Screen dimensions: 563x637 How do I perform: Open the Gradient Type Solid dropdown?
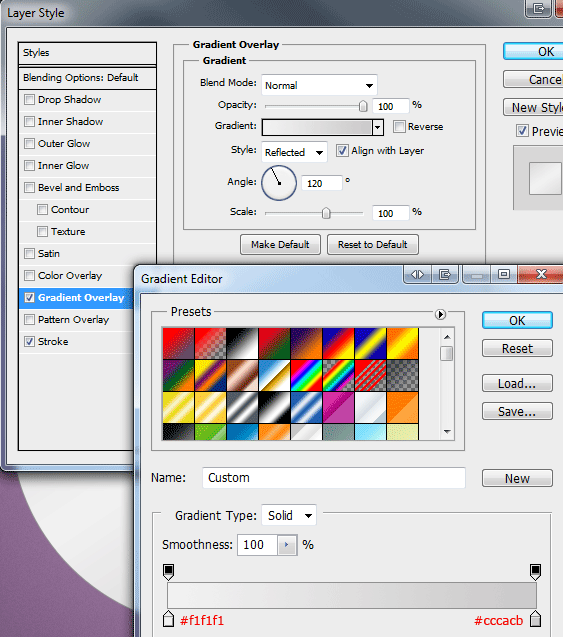(289, 515)
